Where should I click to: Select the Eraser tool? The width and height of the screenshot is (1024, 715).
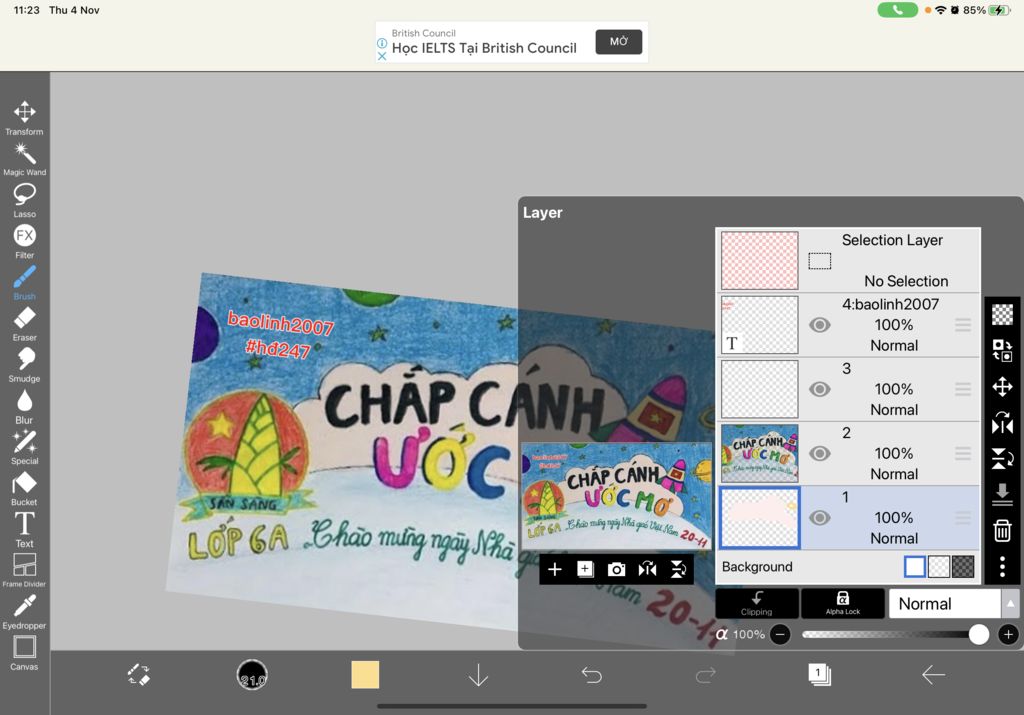click(x=24, y=325)
